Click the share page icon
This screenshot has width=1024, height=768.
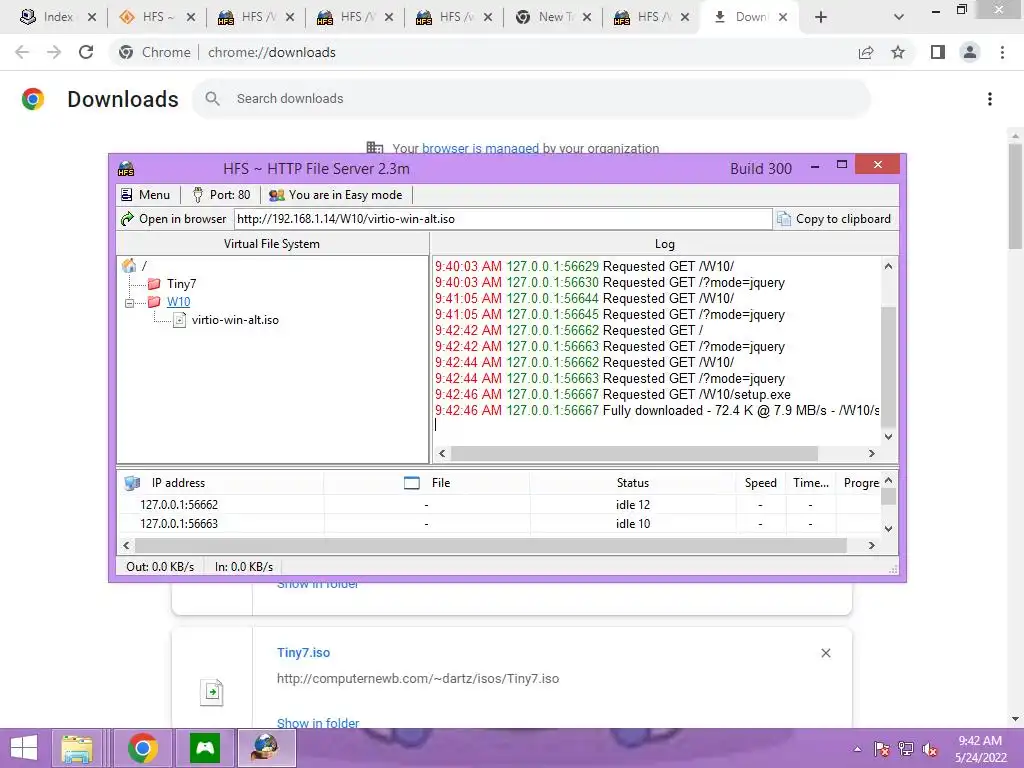pyautogui.click(x=866, y=52)
